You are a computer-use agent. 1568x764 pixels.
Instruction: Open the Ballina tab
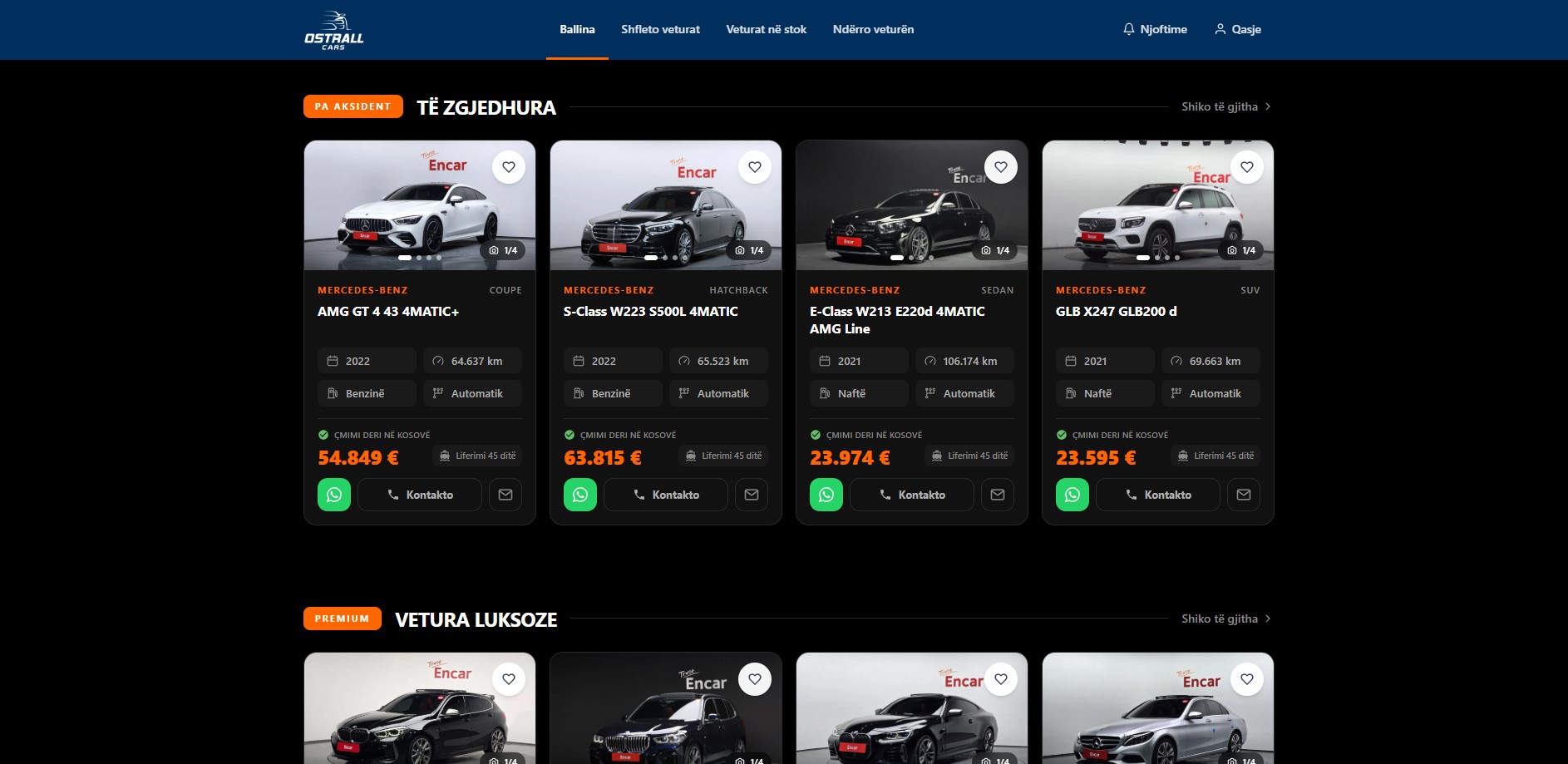tap(577, 29)
